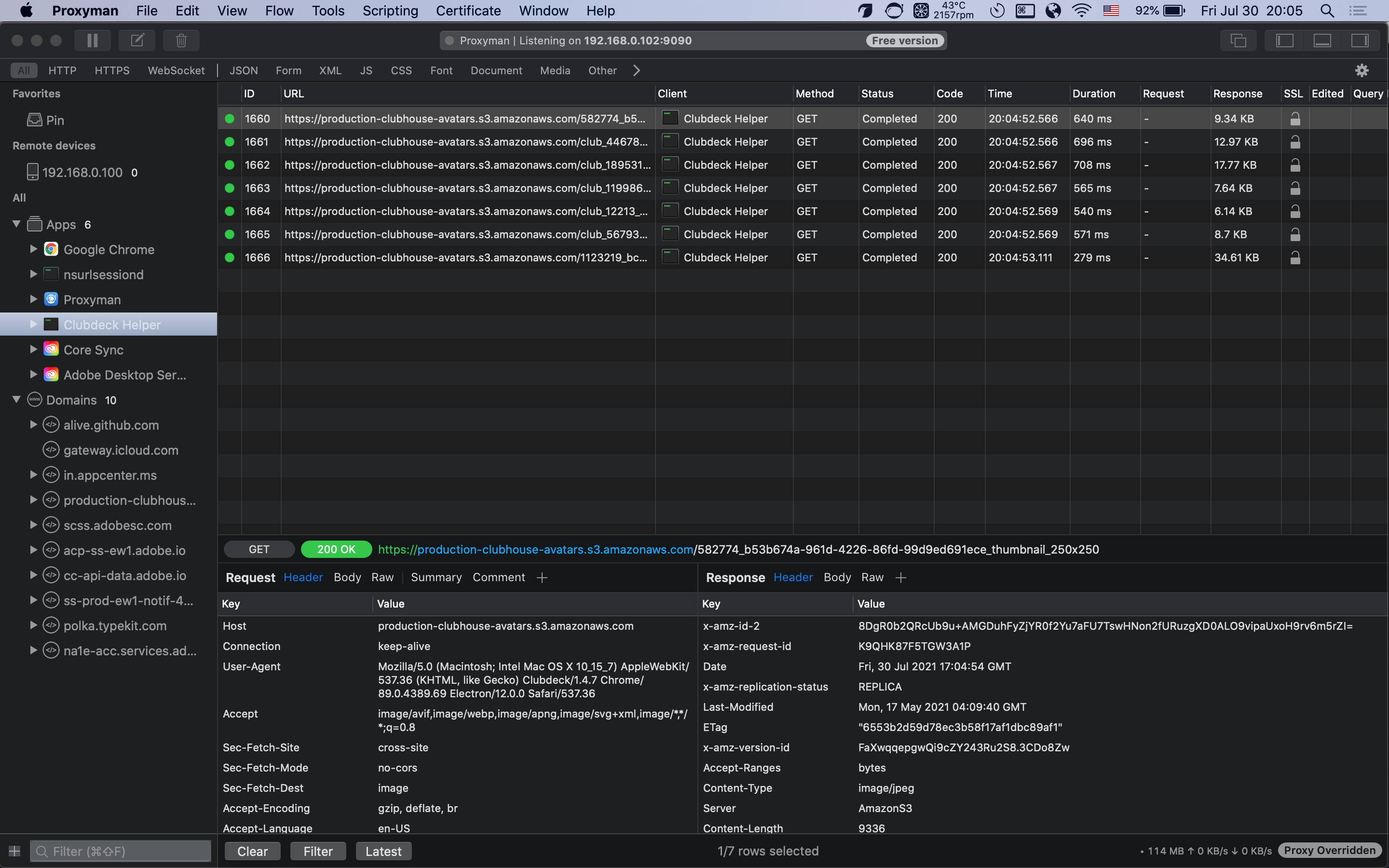Pause recording with the pause toolbar icon
The image size is (1389, 868).
click(x=93, y=40)
